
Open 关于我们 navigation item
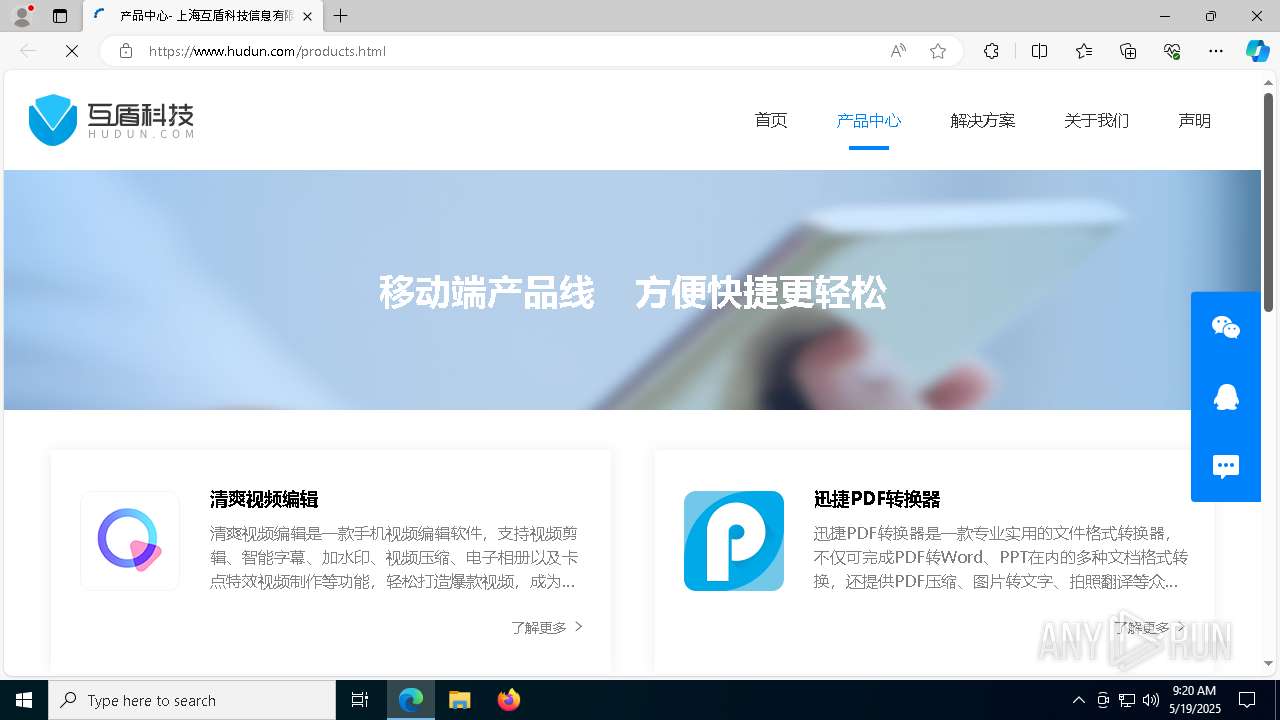pos(1097,120)
